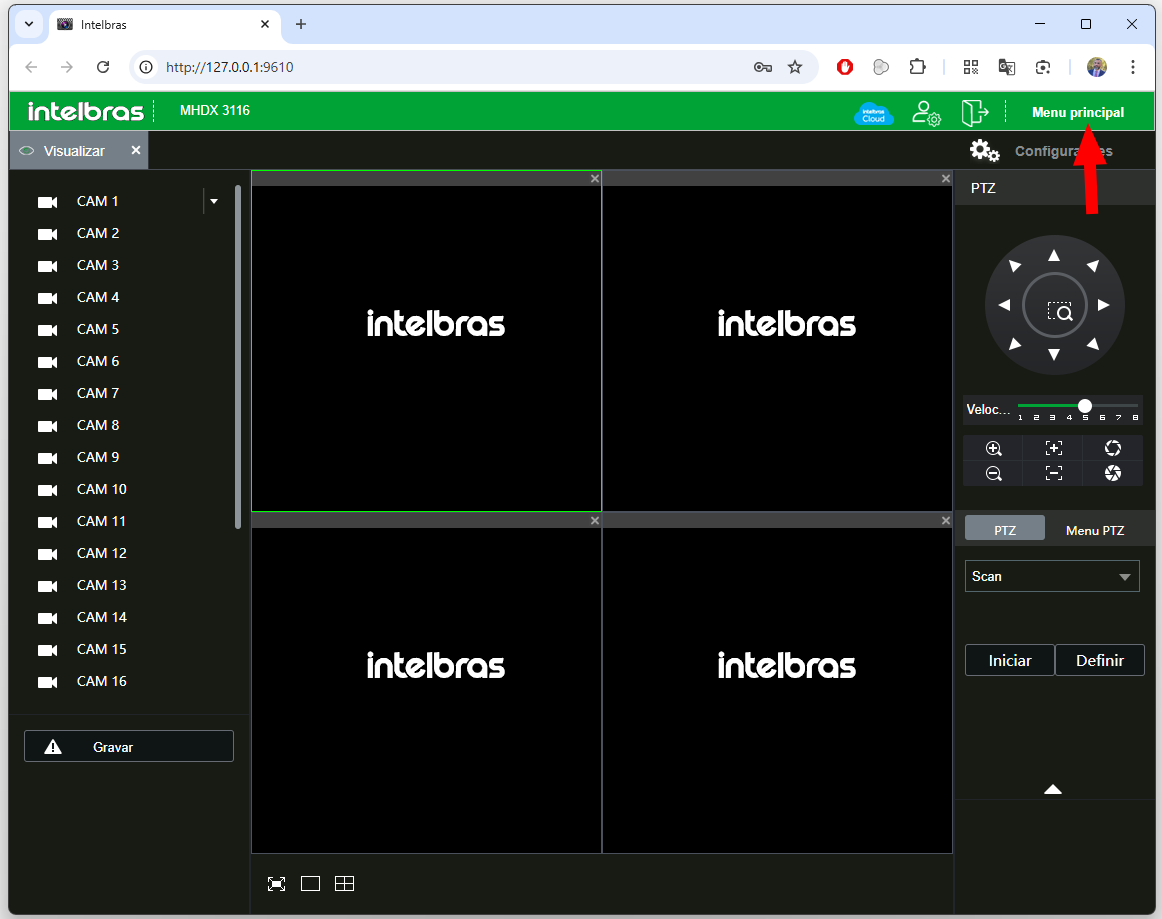The height and width of the screenshot is (919, 1162).
Task: Select CAM 7 in the camera list
Action: coord(98,394)
